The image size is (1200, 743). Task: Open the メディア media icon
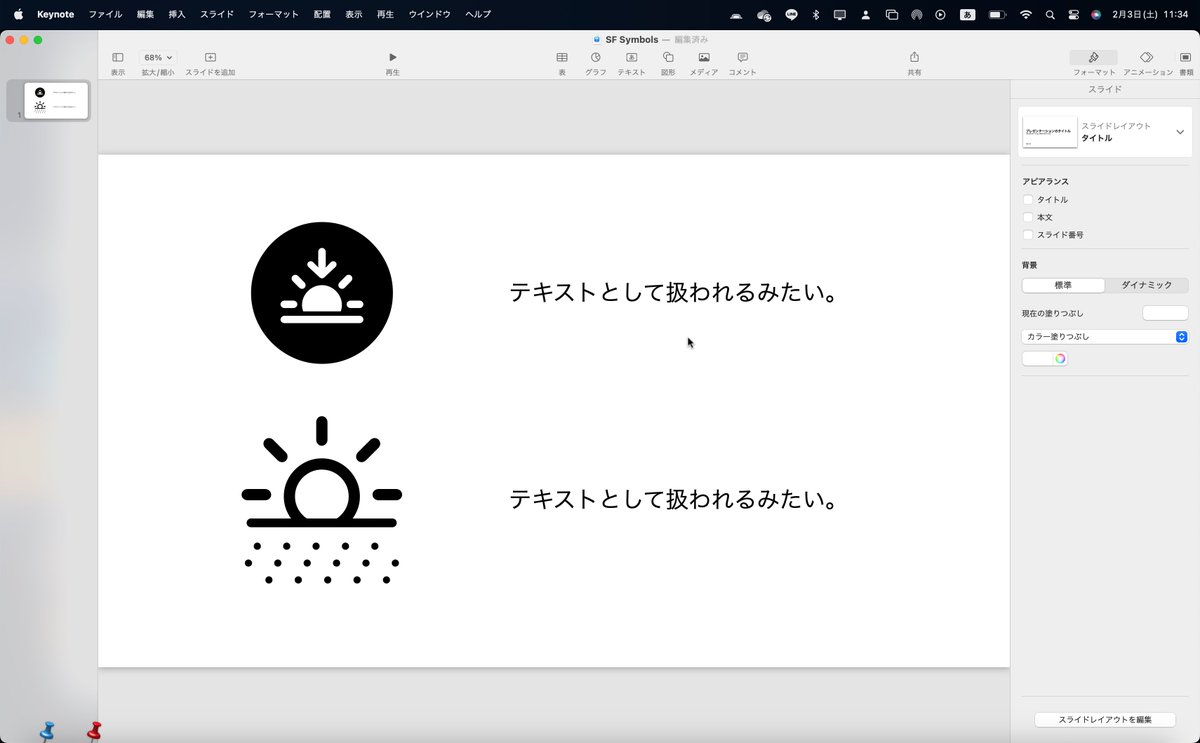(704, 58)
